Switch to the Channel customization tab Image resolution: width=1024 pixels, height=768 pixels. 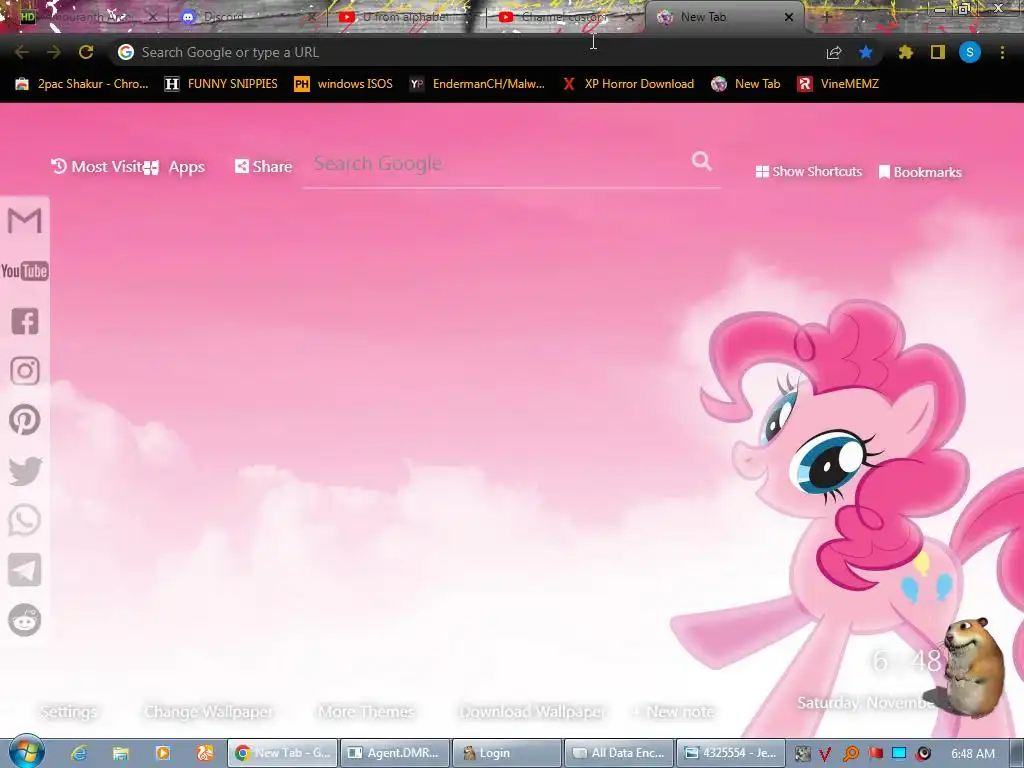566,17
